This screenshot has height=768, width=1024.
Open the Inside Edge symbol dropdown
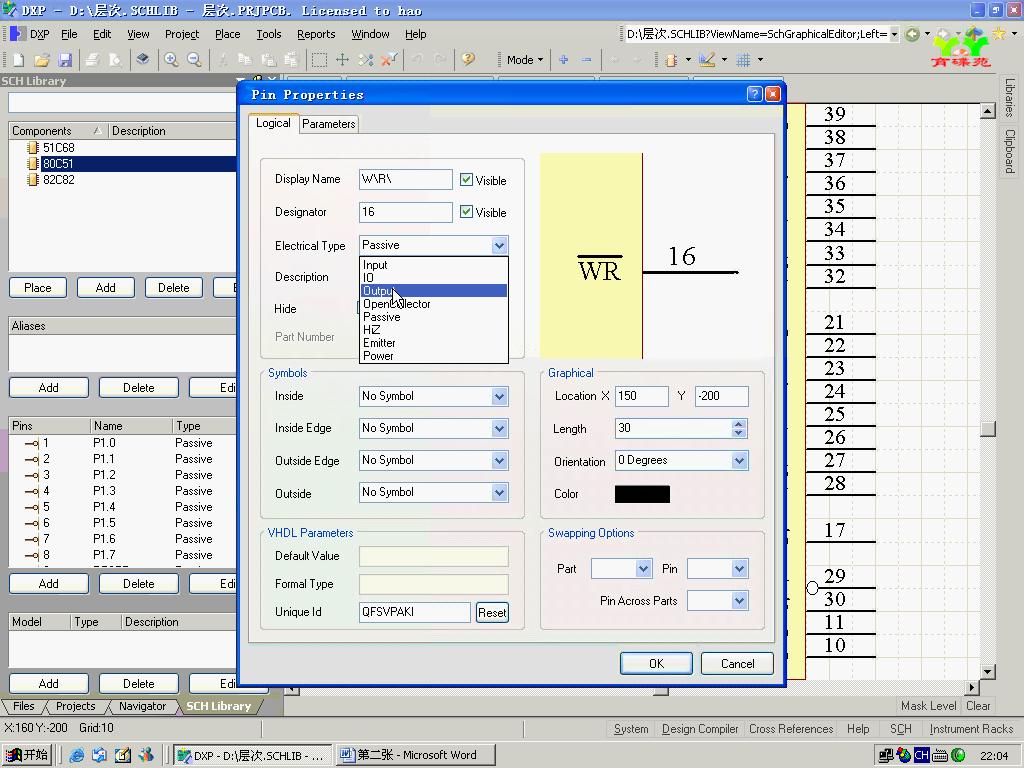tap(500, 428)
